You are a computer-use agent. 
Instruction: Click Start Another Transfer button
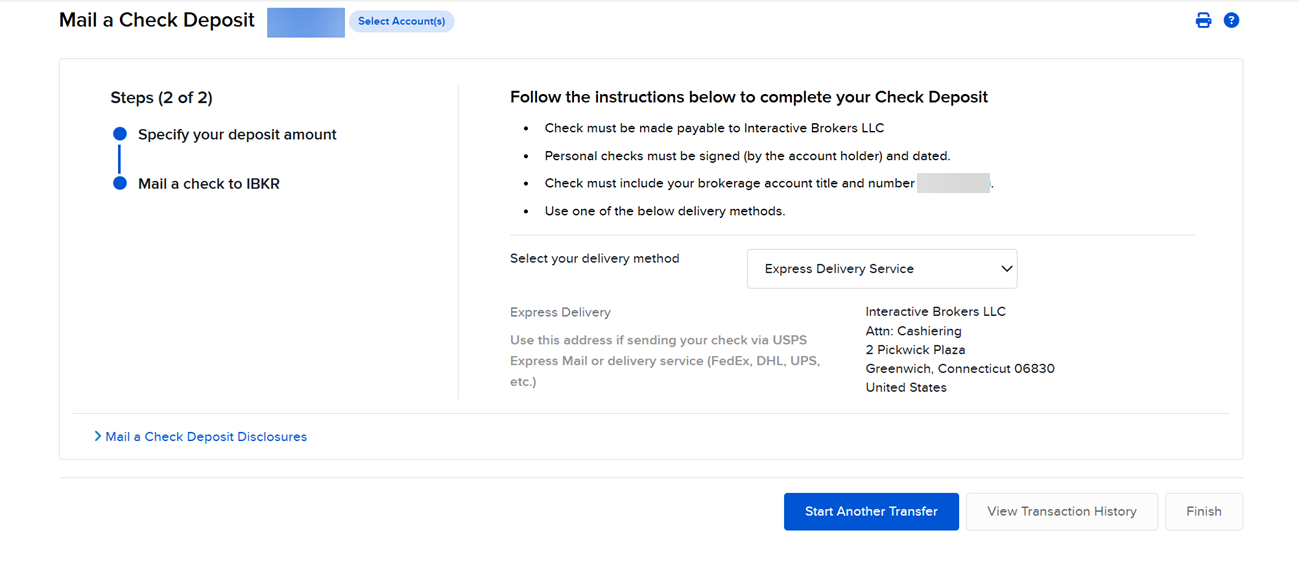[871, 511]
